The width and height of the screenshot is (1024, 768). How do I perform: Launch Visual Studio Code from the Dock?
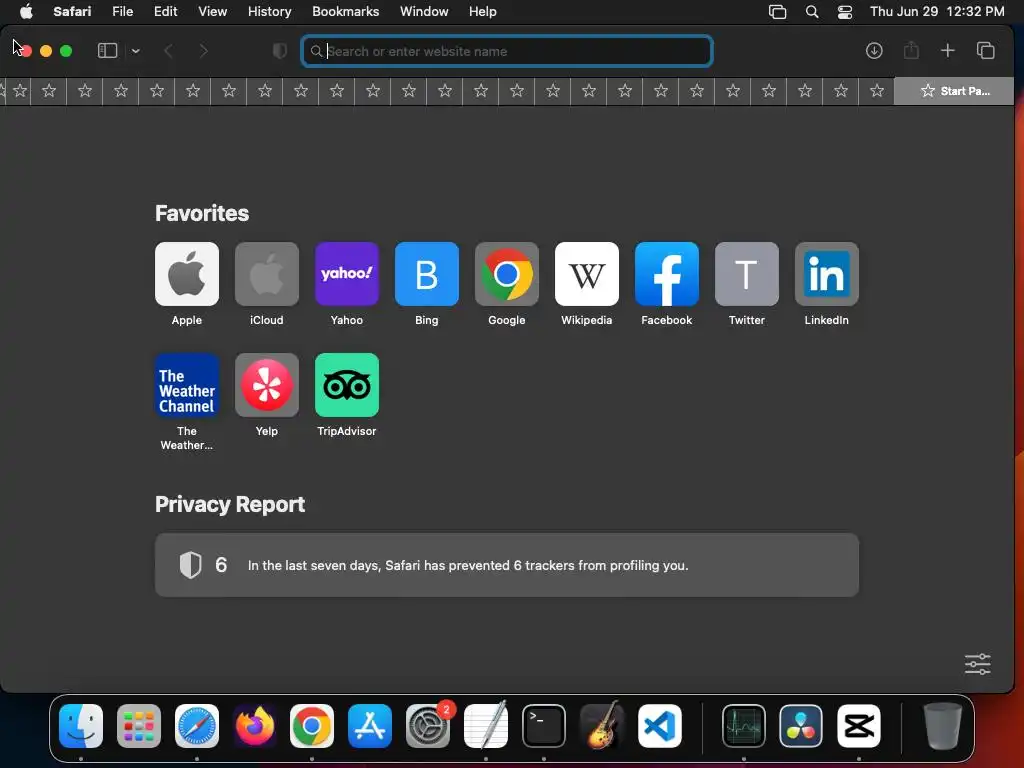click(660, 726)
